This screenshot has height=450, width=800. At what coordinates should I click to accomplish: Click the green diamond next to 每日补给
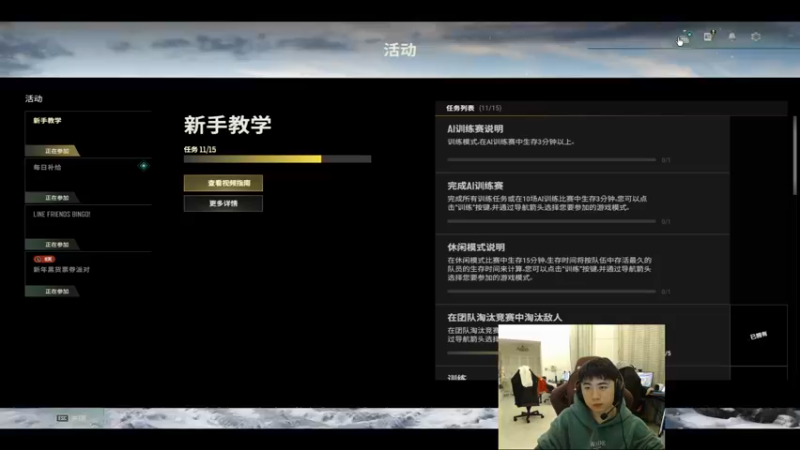(x=144, y=166)
